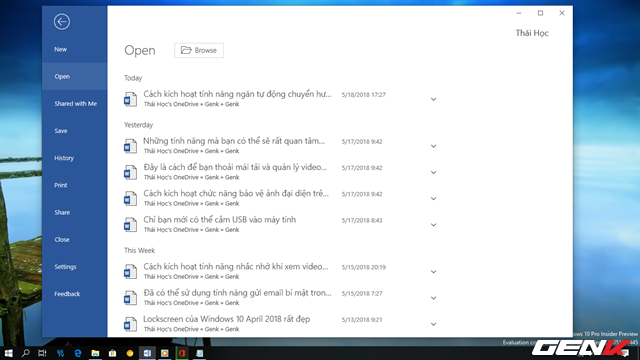Open document 'Cách kích hoạt tính năng nhắc nhở khi xem video...'
Image resolution: width=640 pixels, height=360 pixels.
pos(236,267)
